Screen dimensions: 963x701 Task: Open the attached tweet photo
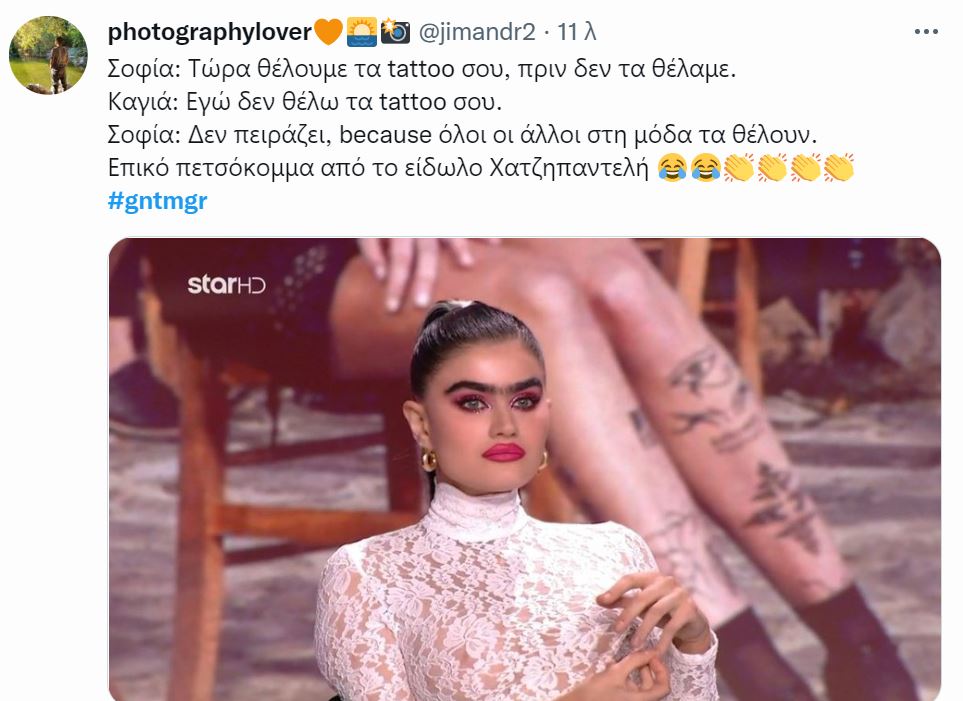pos(524,469)
